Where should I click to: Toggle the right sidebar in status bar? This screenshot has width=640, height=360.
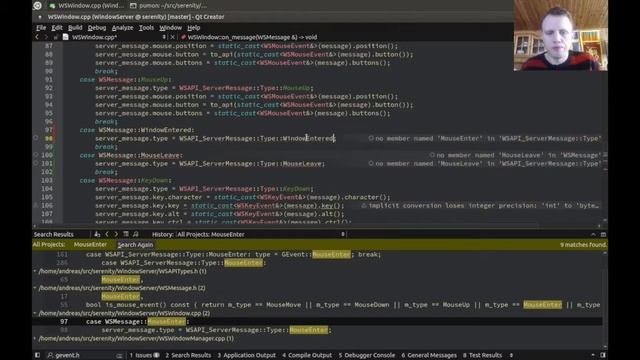[603, 355]
